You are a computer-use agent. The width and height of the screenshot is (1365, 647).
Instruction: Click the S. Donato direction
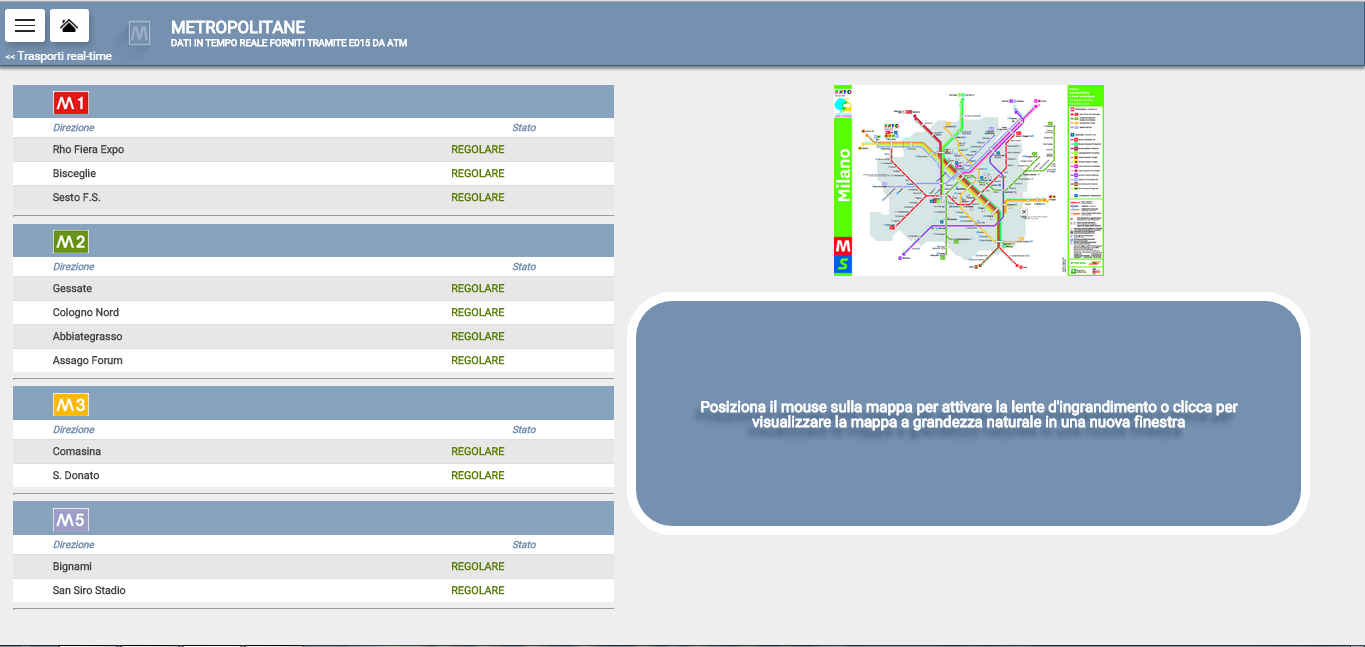(75, 476)
